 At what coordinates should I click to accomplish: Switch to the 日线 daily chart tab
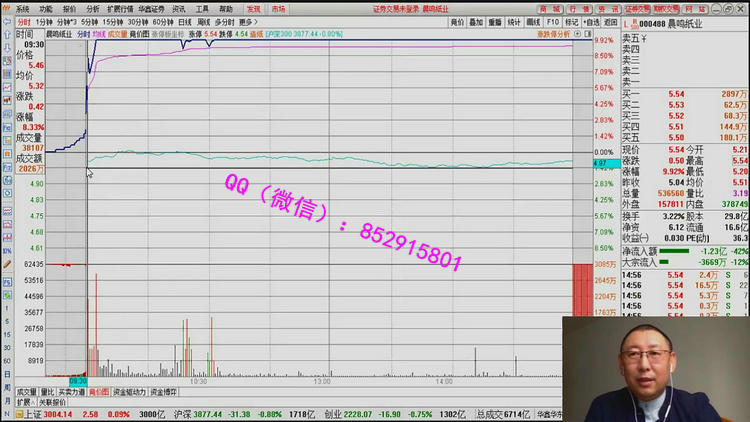click(x=185, y=21)
